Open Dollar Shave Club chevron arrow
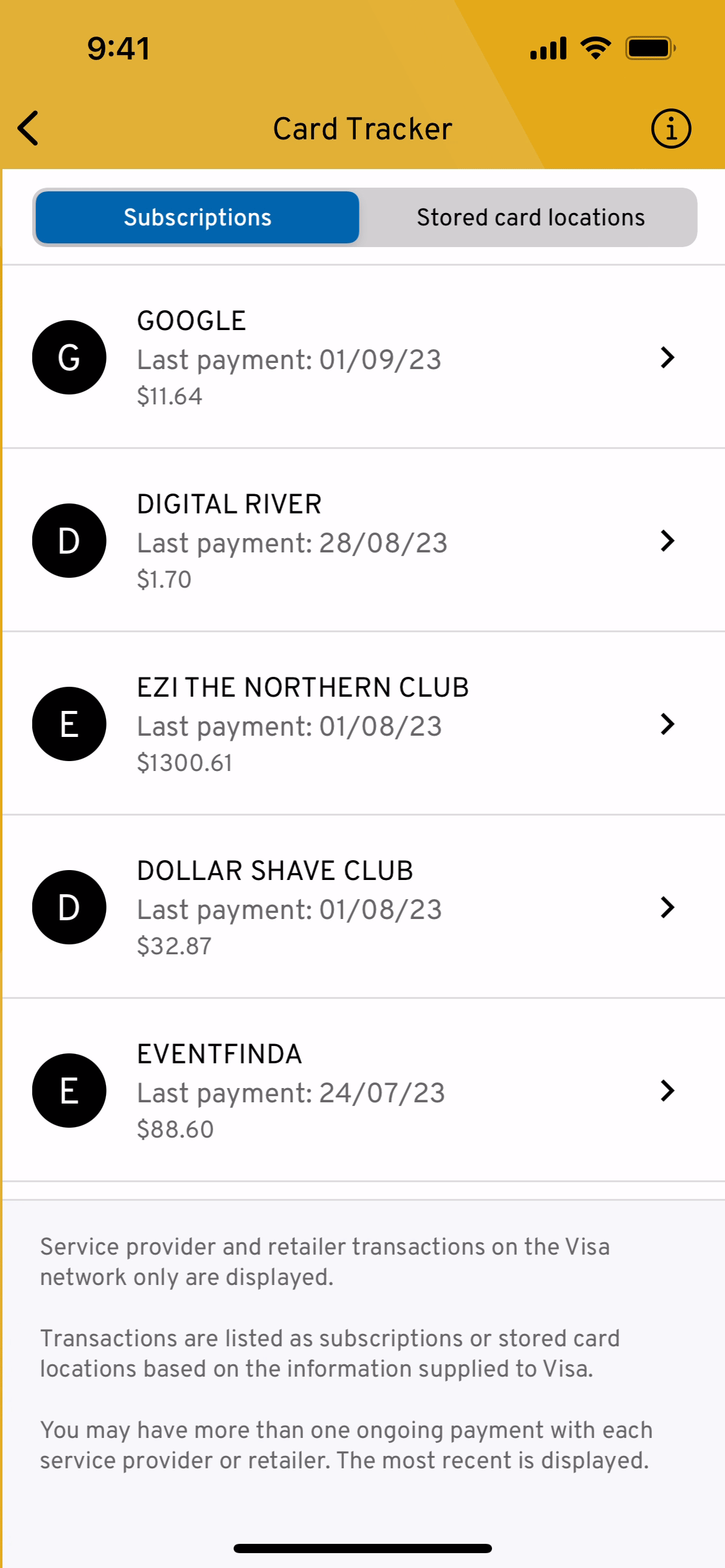This screenshot has width=725, height=1568. point(667,907)
